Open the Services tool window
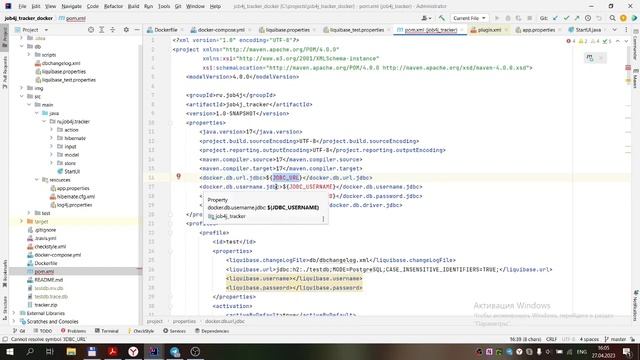 point(175,331)
